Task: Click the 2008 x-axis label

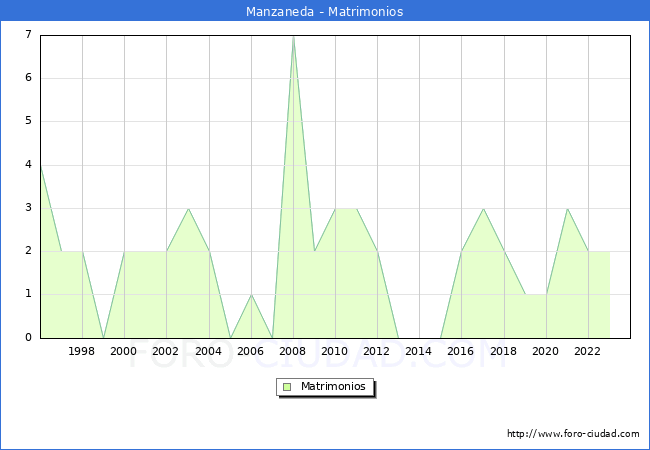Action: click(293, 351)
